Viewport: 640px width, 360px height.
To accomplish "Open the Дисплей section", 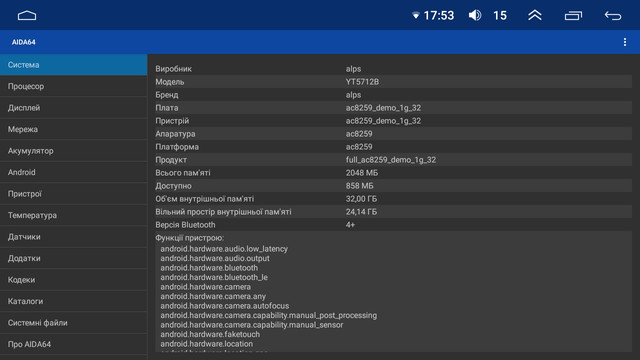I will pyautogui.click(x=73, y=108).
